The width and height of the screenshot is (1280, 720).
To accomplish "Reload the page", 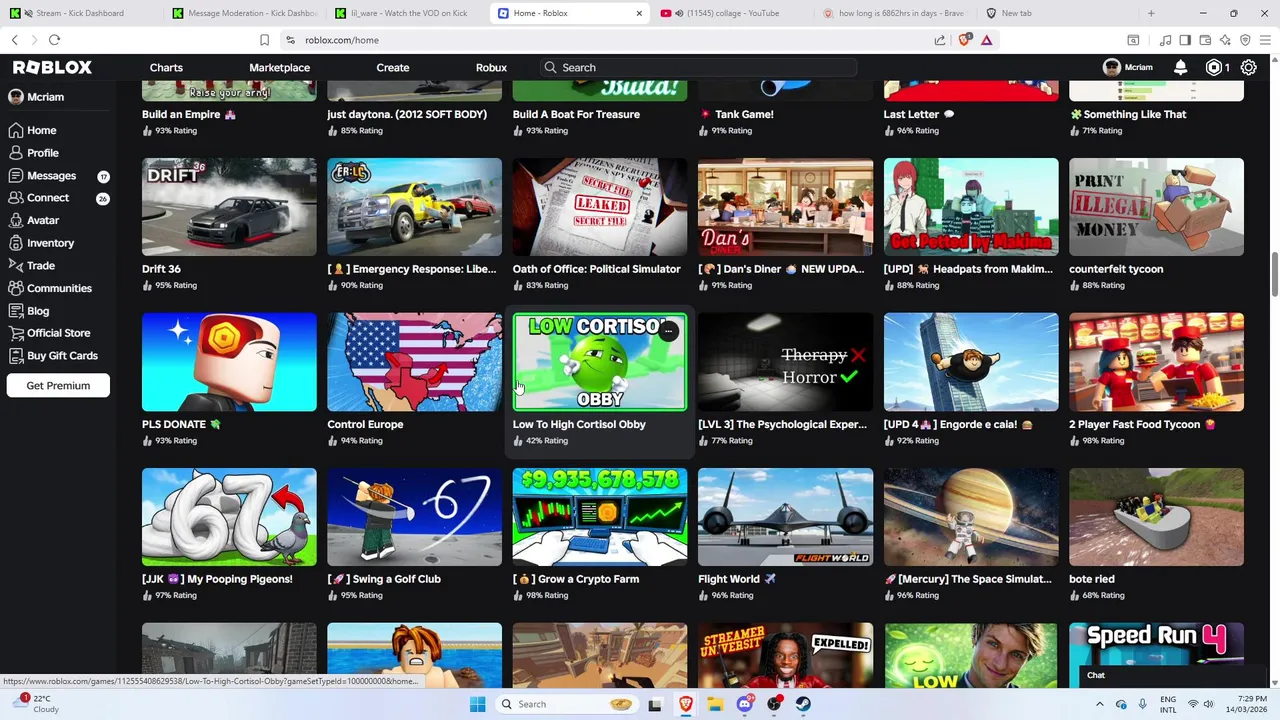I will tap(54, 40).
